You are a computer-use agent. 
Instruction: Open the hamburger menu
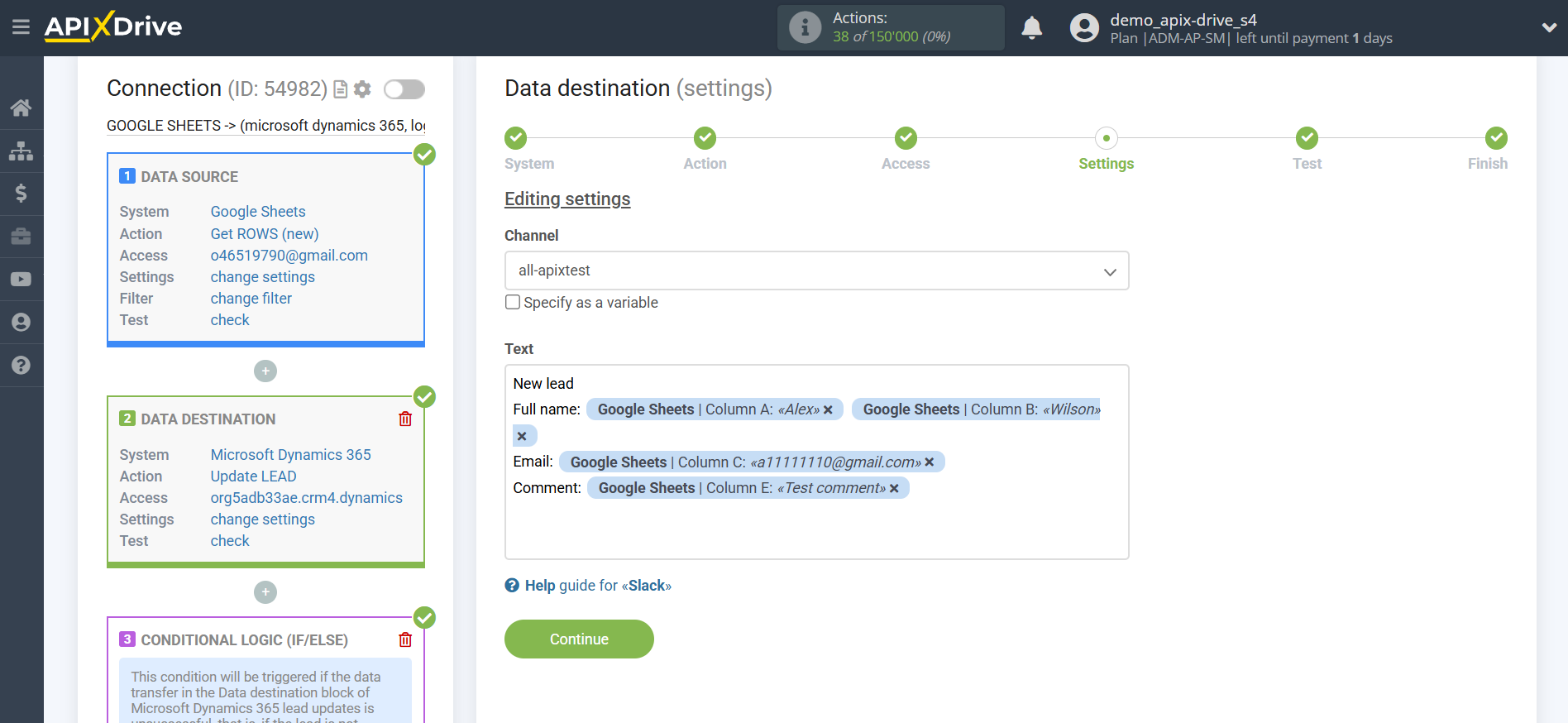[x=22, y=27]
